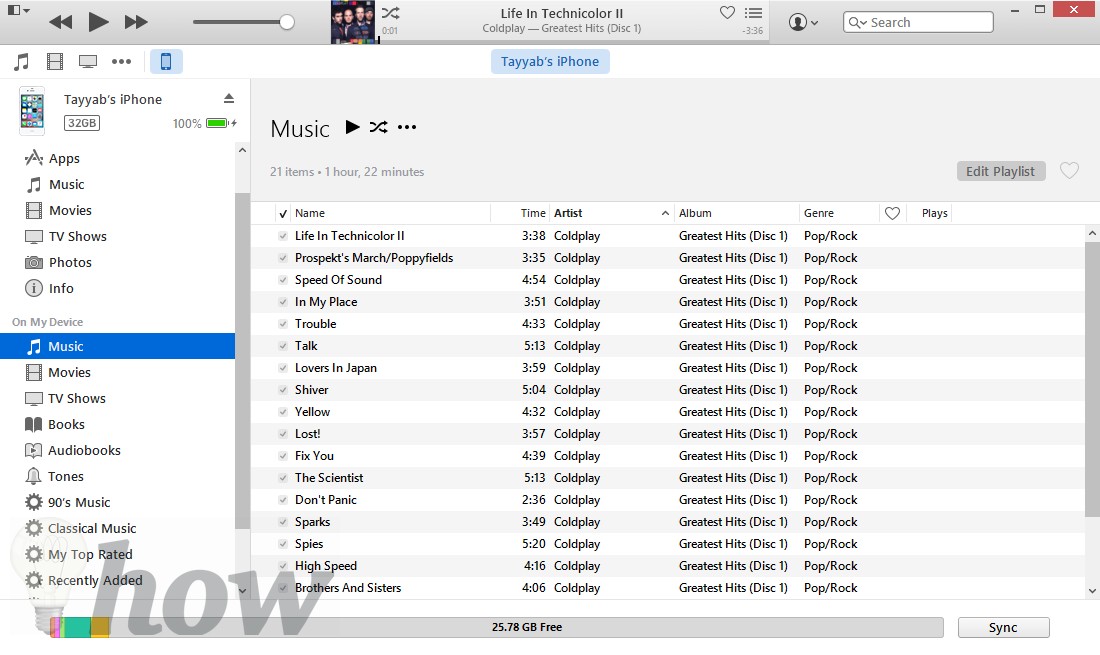The height and width of the screenshot is (655, 1100).
Task: Open the Up Next list icon
Action: tap(753, 13)
